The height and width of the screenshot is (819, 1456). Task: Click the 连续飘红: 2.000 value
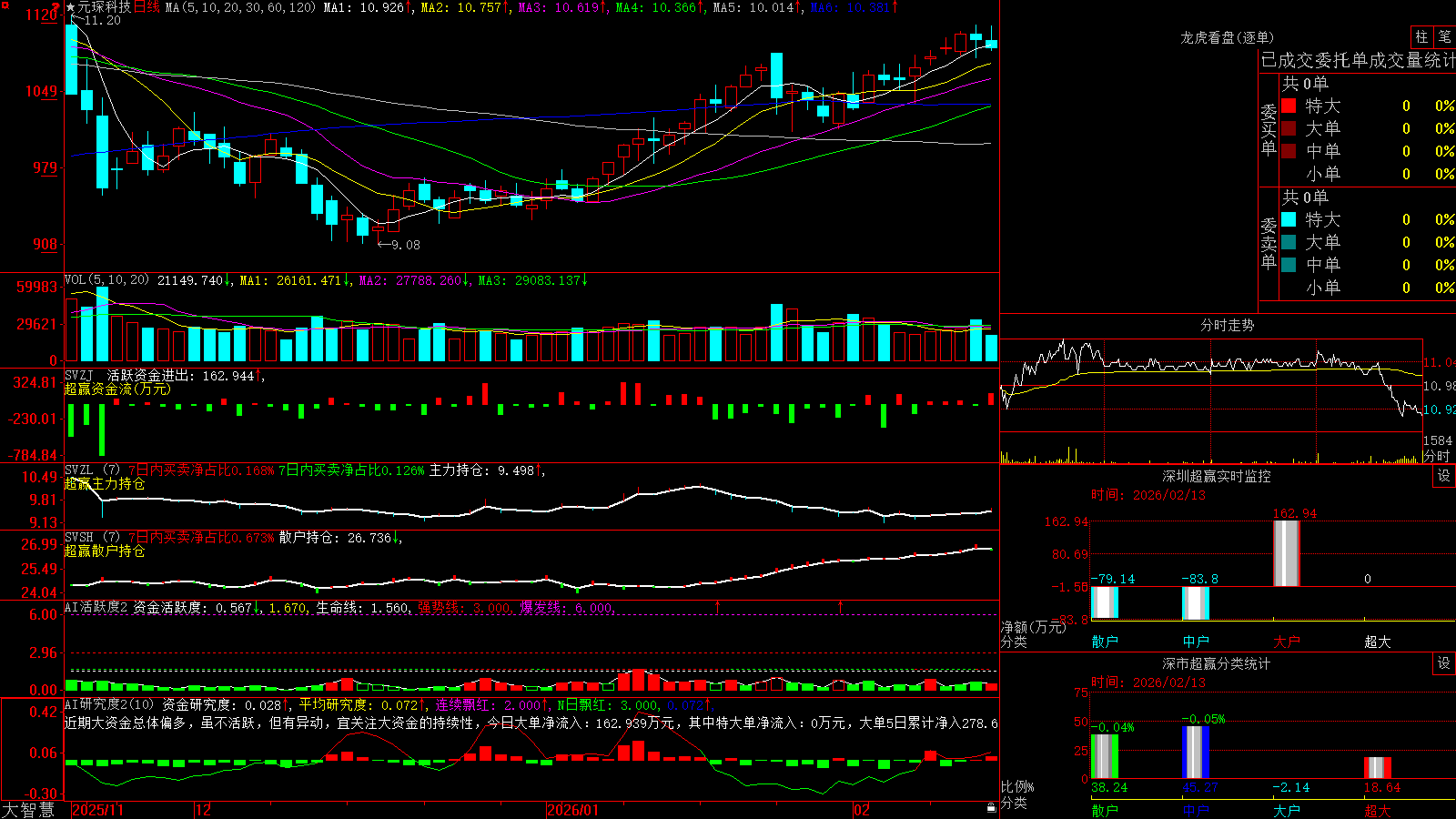tap(492, 704)
